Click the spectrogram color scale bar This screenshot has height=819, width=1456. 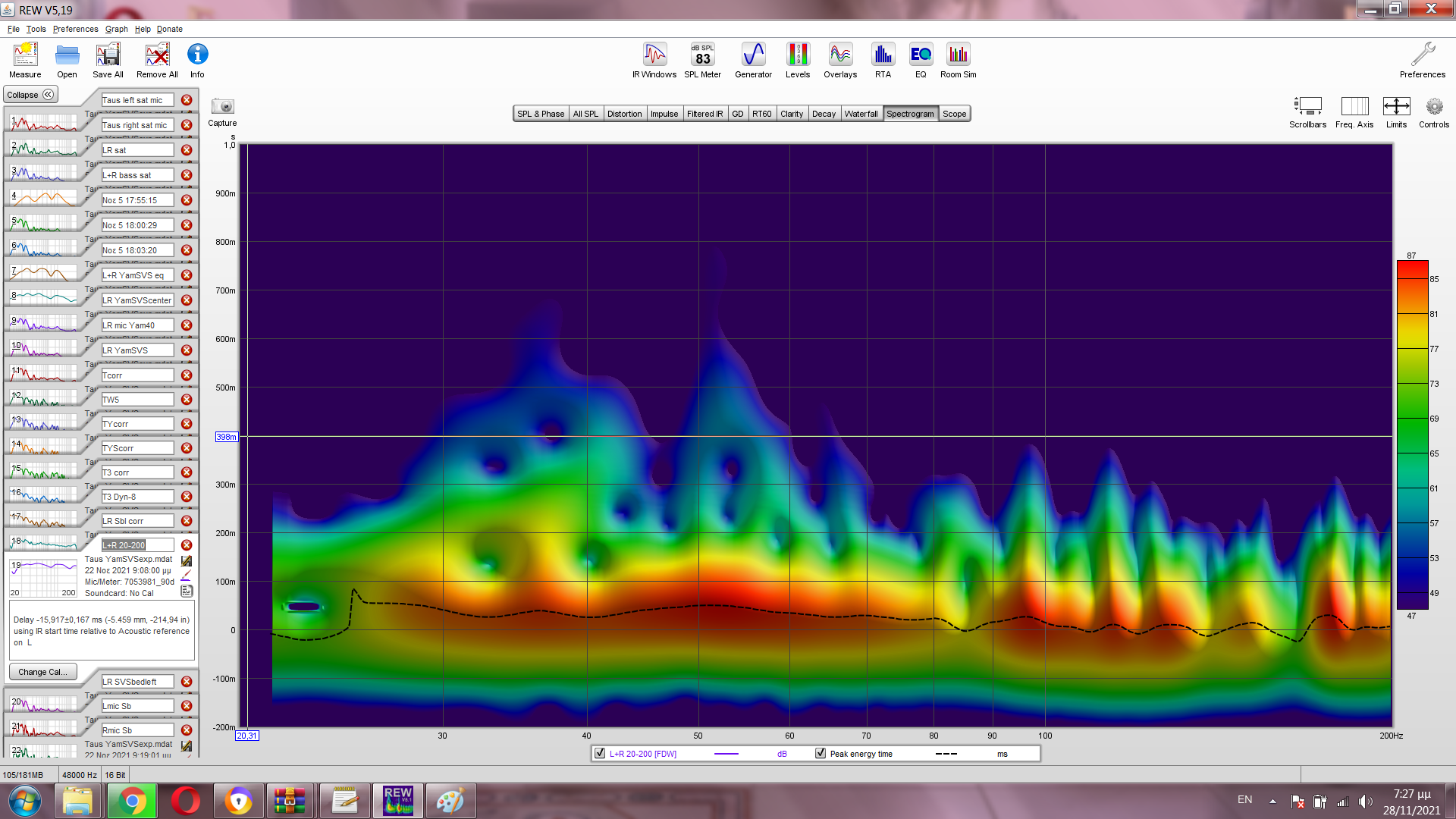[x=1412, y=435]
